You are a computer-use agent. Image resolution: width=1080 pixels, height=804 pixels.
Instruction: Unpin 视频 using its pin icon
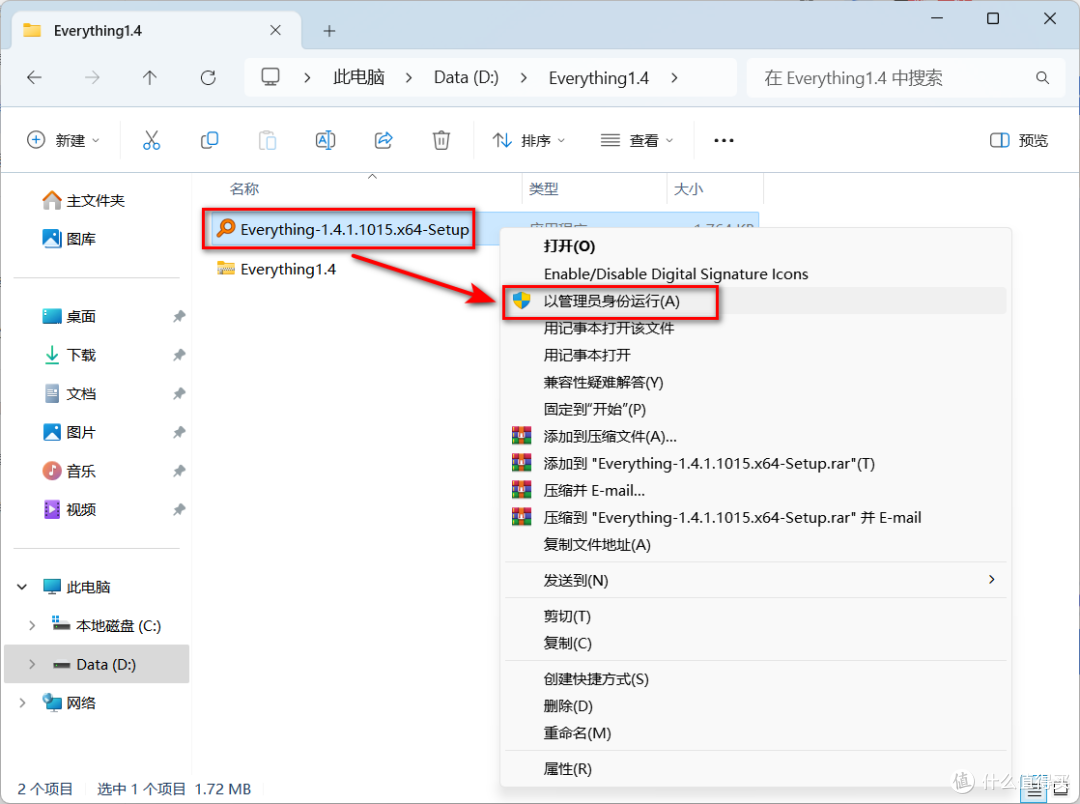pos(179,509)
